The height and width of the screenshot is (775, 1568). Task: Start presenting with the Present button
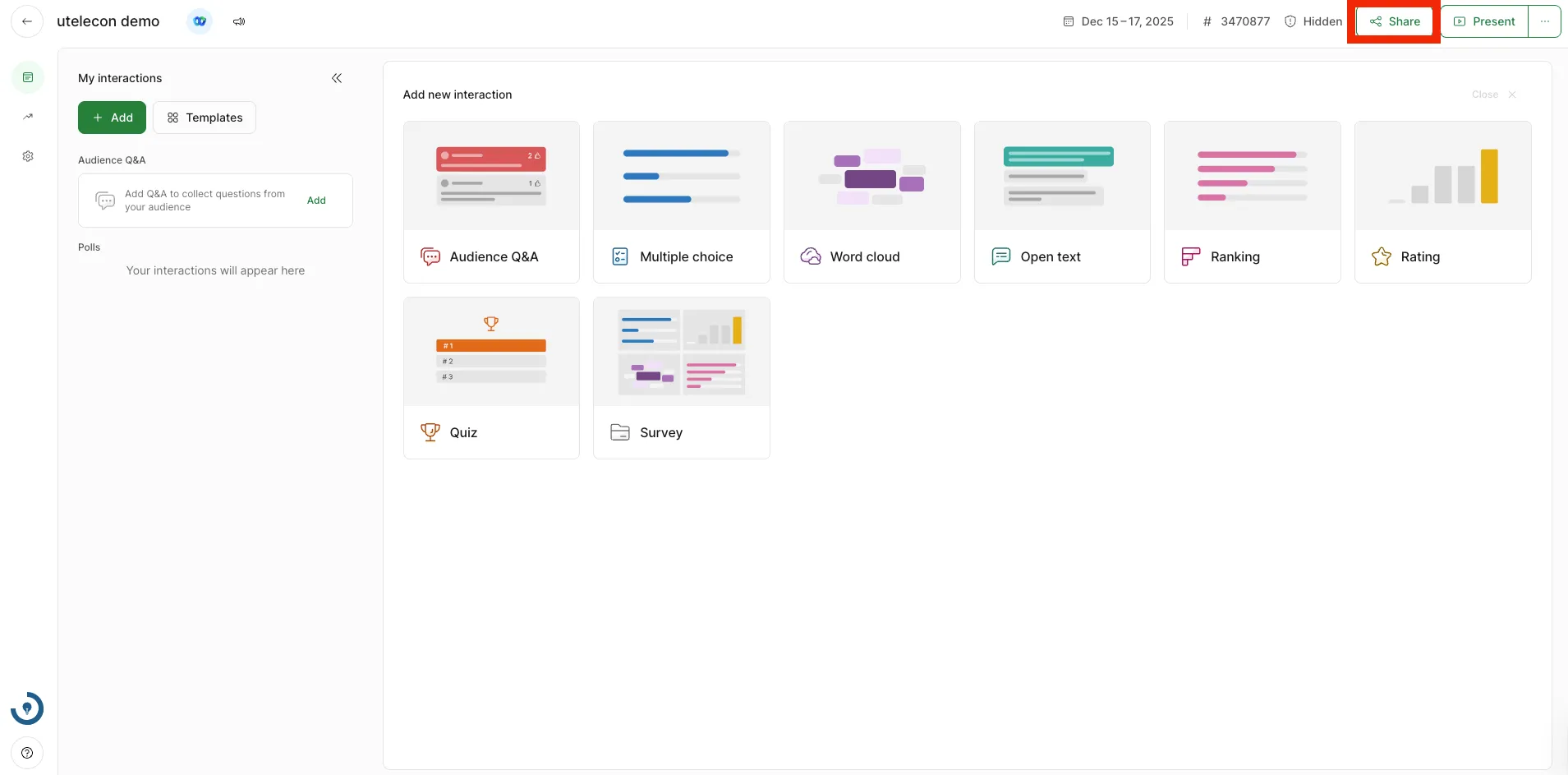(x=1484, y=21)
